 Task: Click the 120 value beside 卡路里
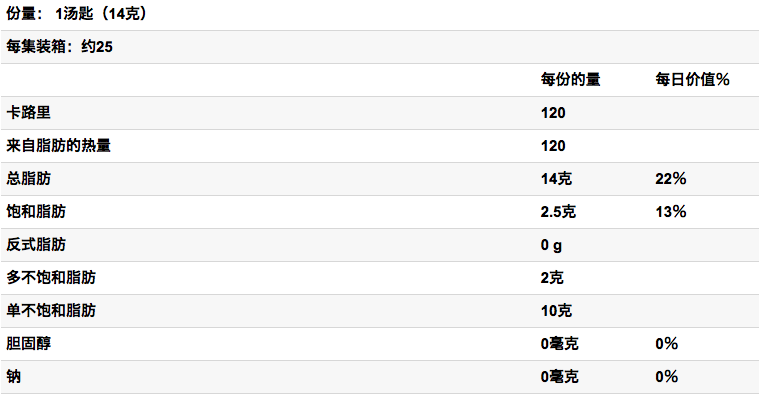[553, 113]
